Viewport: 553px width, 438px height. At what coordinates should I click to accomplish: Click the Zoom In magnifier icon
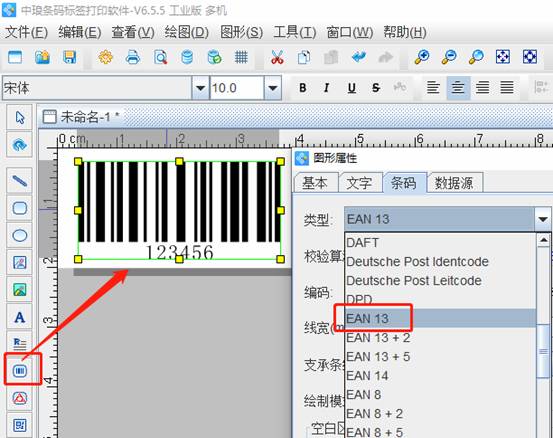422,57
